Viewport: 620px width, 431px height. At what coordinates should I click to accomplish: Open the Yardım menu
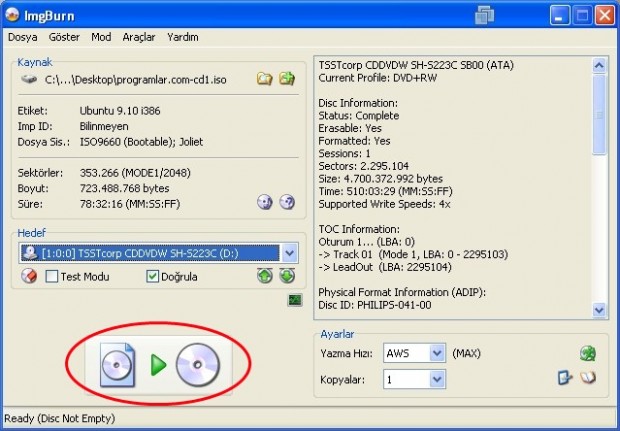pyautogui.click(x=183, y=37)
